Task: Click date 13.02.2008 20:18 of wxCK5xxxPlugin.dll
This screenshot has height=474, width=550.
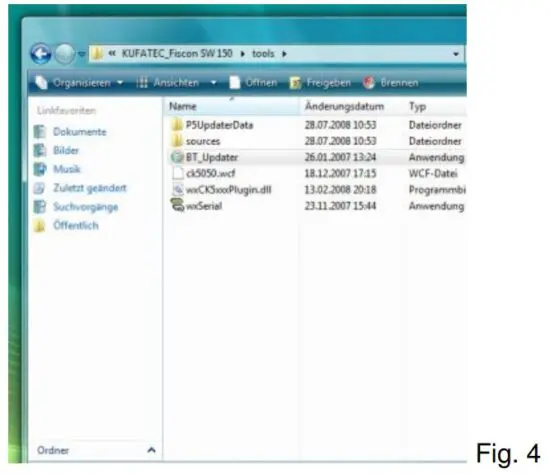Action: (340, 190)
